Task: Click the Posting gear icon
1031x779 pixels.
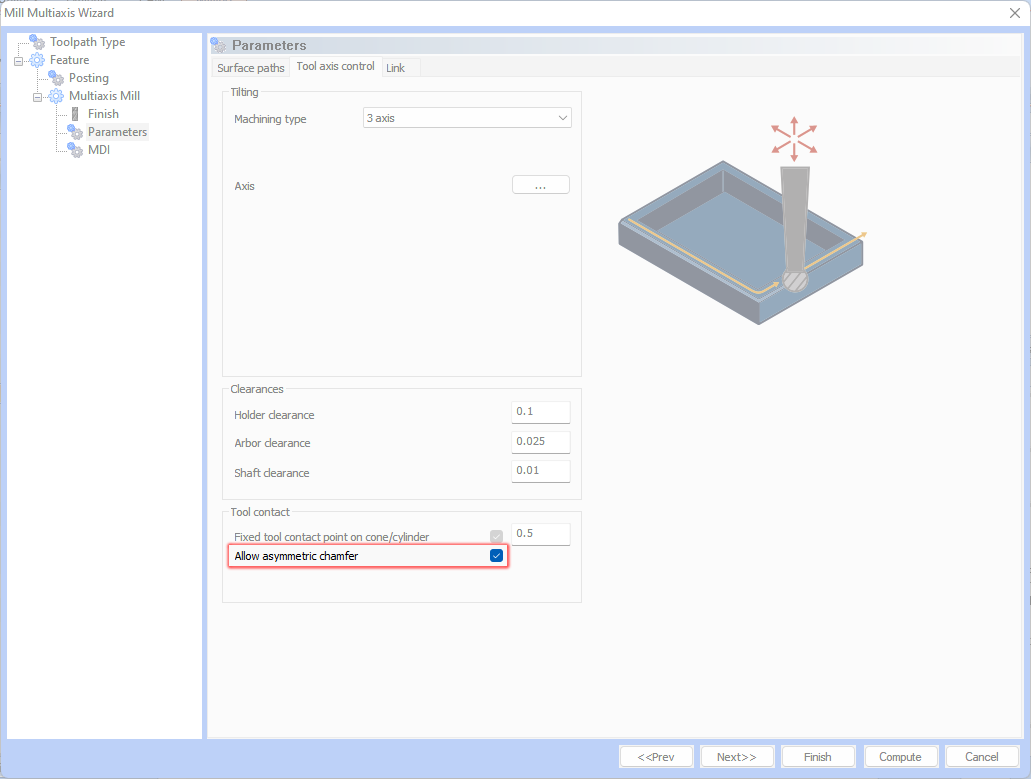Action: 56,78
